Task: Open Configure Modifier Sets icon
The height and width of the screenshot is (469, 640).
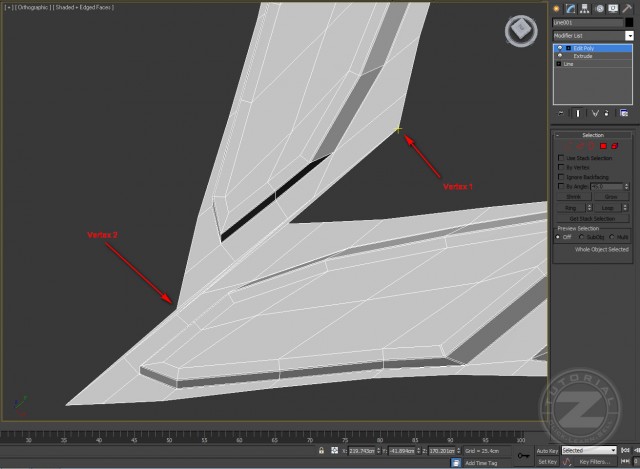Action: tap(624, 113)
